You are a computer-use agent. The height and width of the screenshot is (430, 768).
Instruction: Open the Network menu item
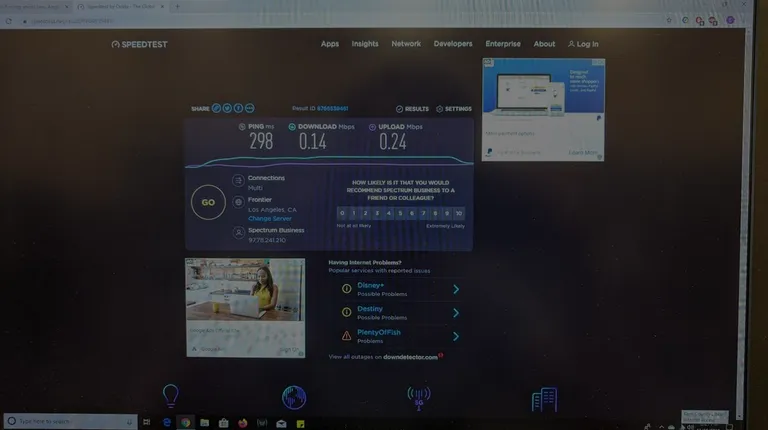point(406,44)
